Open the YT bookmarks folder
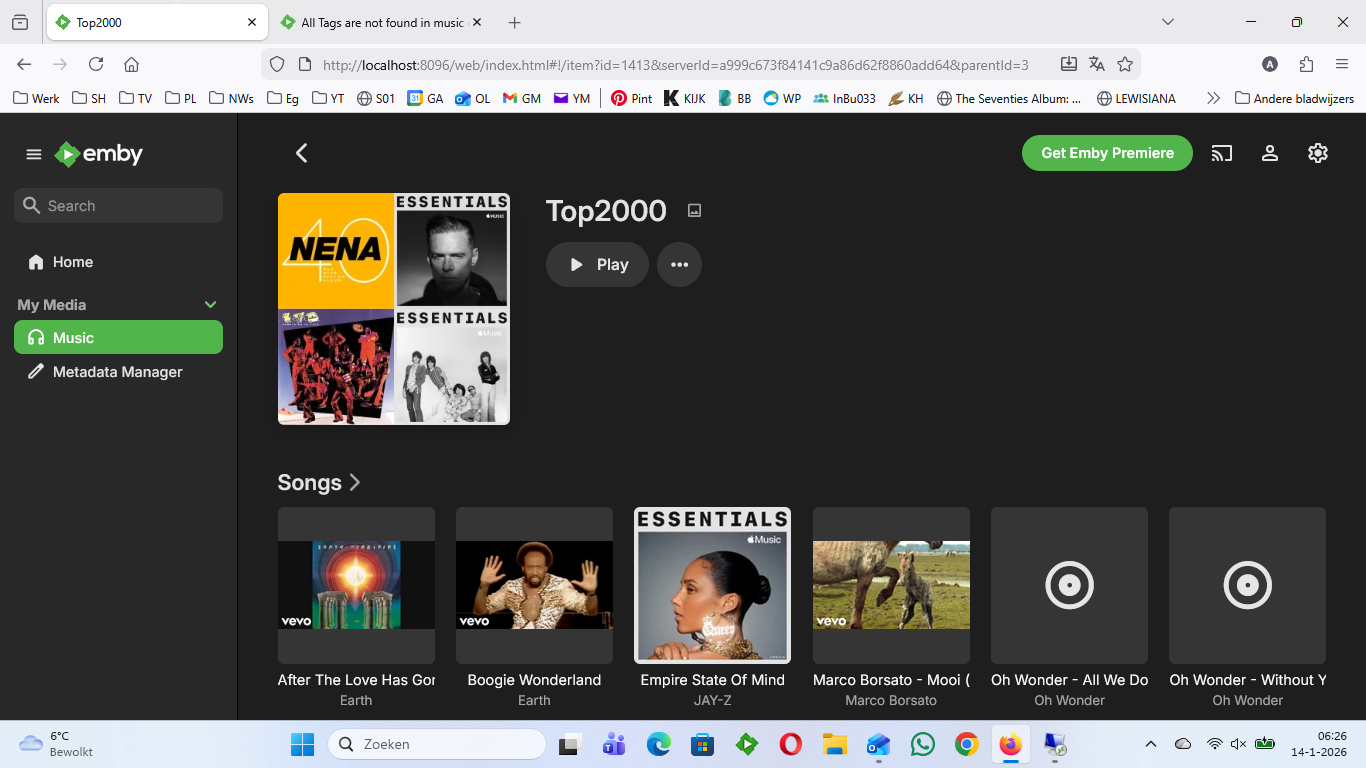This screenshot has height=768, width=1366. click(328, 98)
